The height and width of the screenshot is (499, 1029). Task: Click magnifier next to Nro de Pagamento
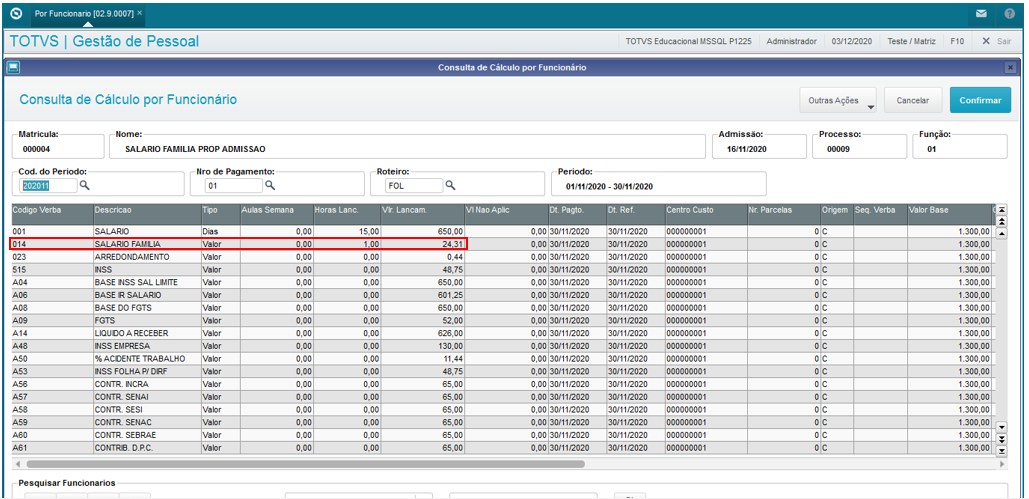tap(270, 186)
